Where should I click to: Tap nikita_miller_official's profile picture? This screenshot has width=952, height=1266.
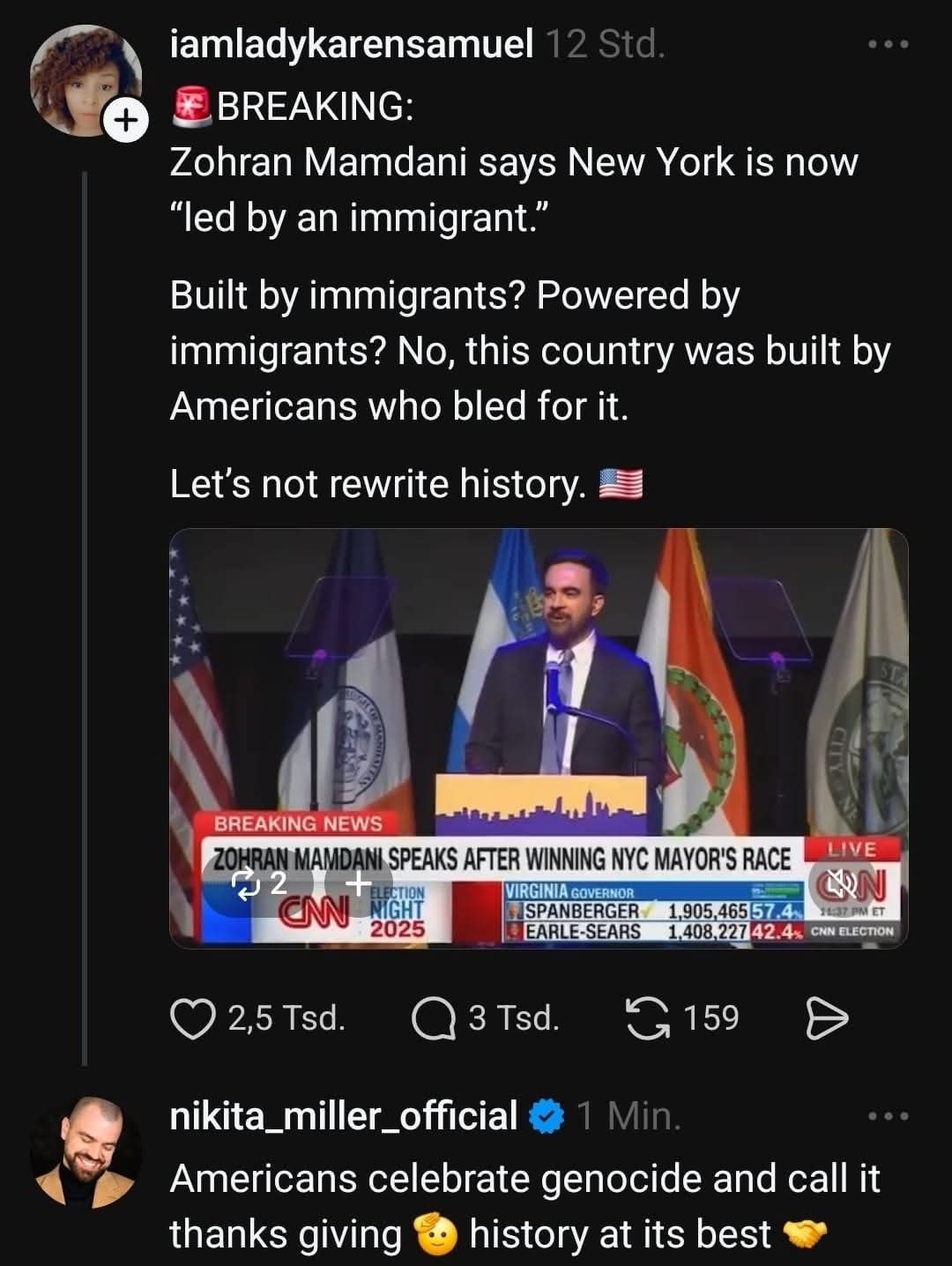(86, 1151)
